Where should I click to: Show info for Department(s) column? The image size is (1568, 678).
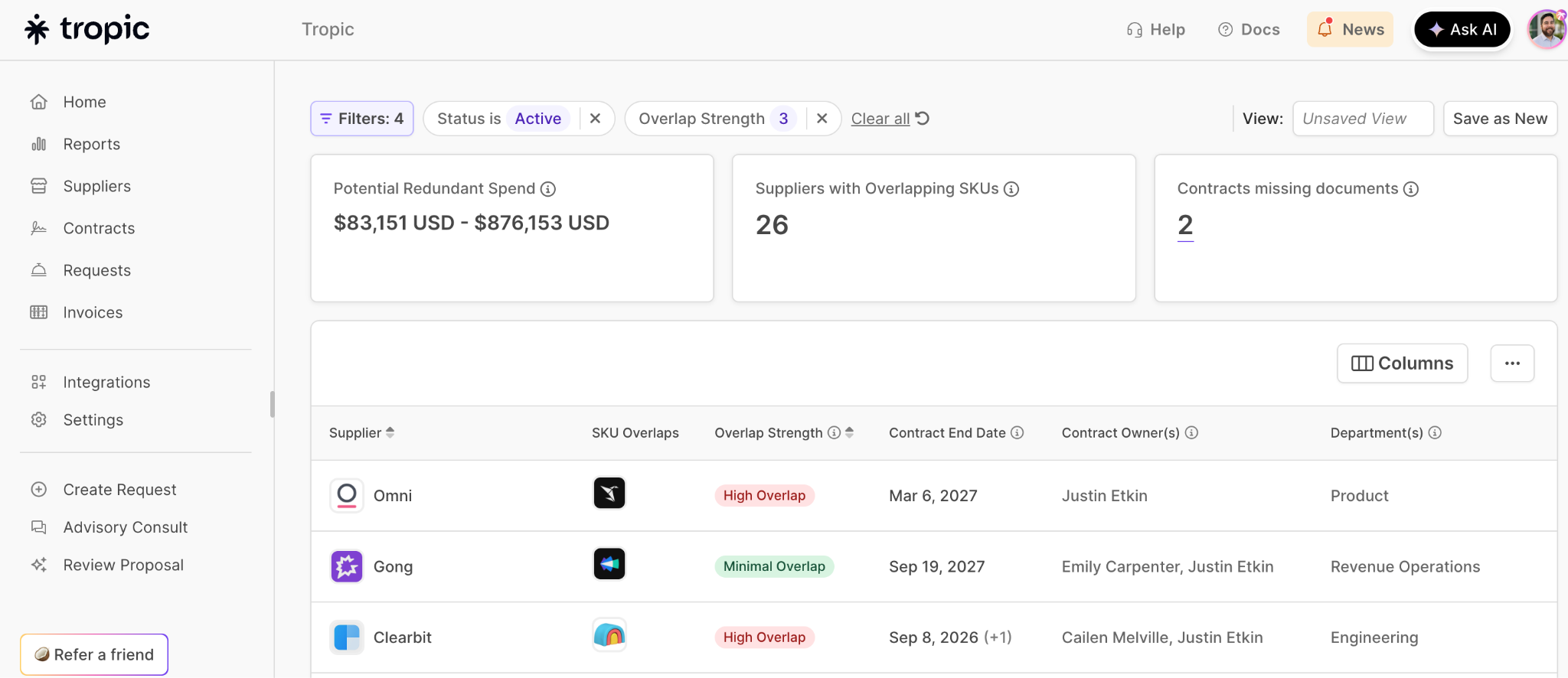point(1435,433)
